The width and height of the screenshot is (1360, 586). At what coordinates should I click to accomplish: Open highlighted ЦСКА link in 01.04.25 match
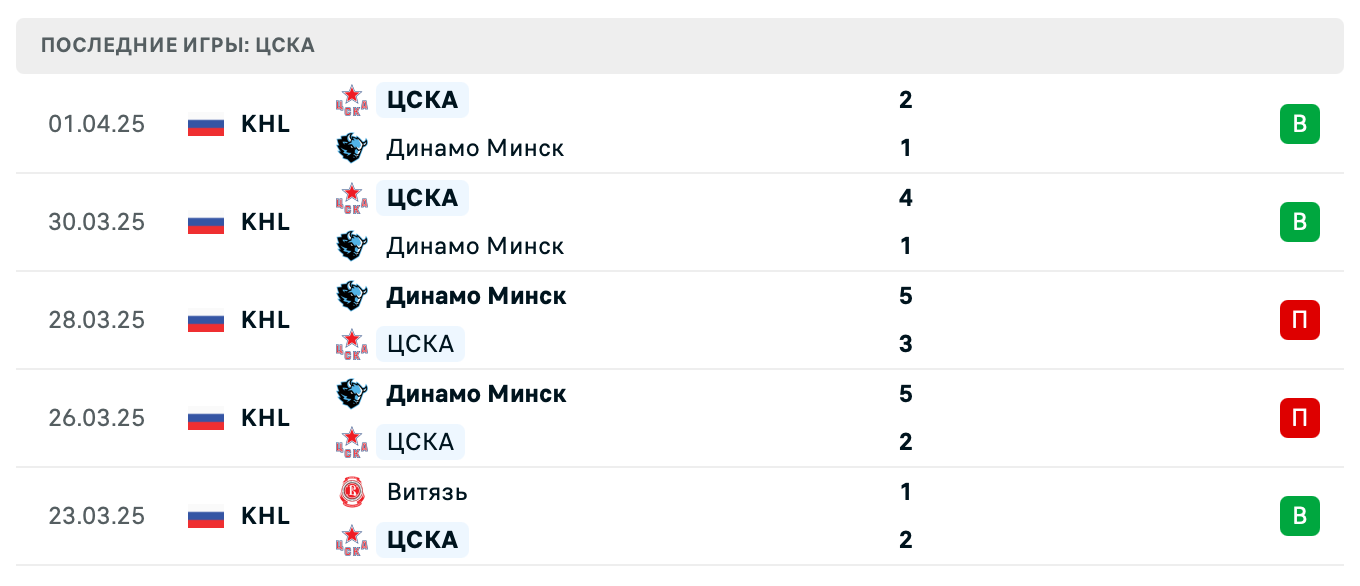click(422, 100)
